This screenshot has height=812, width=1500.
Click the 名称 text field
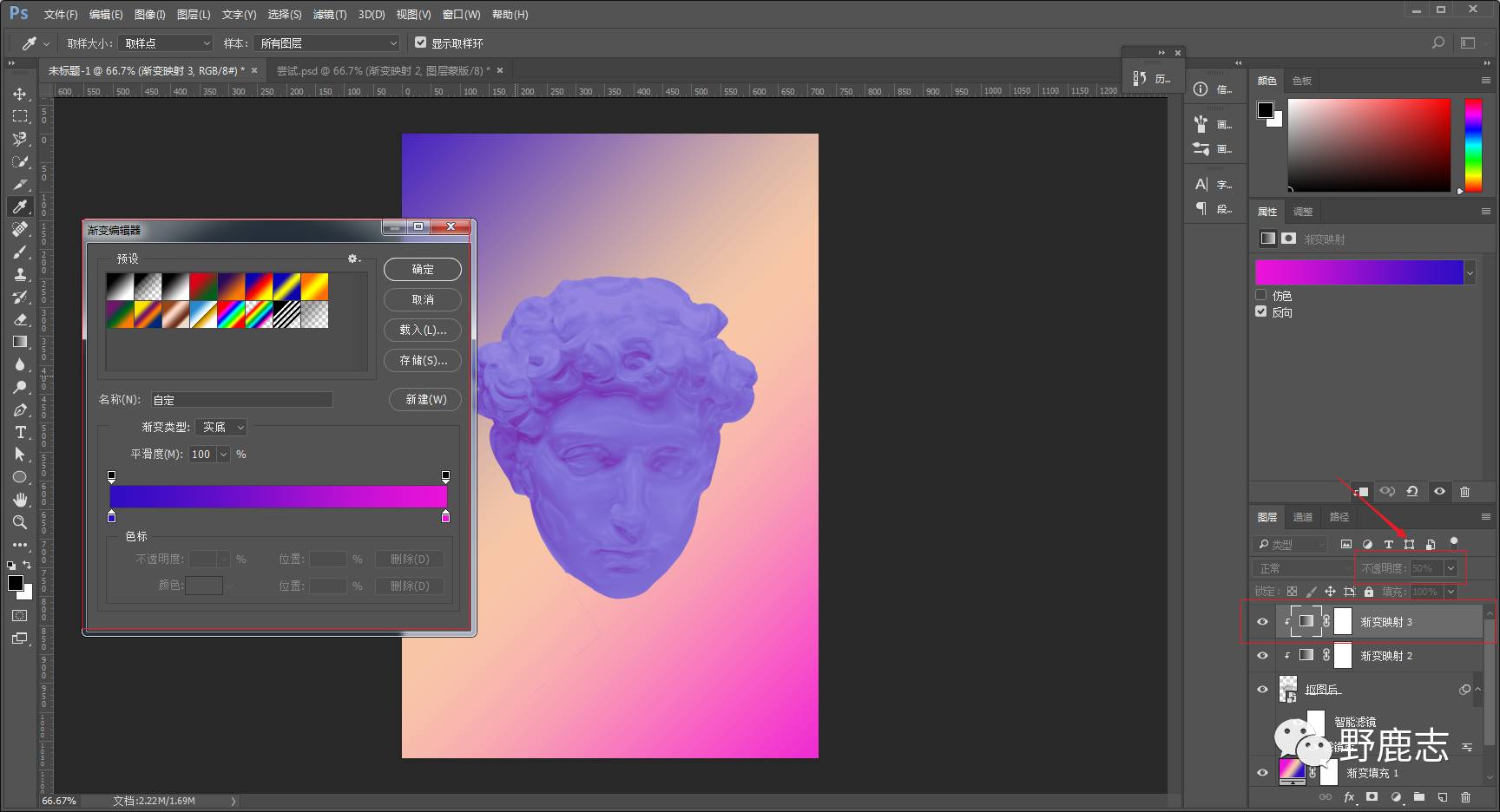pyautogui.click(x=241, y=400)
